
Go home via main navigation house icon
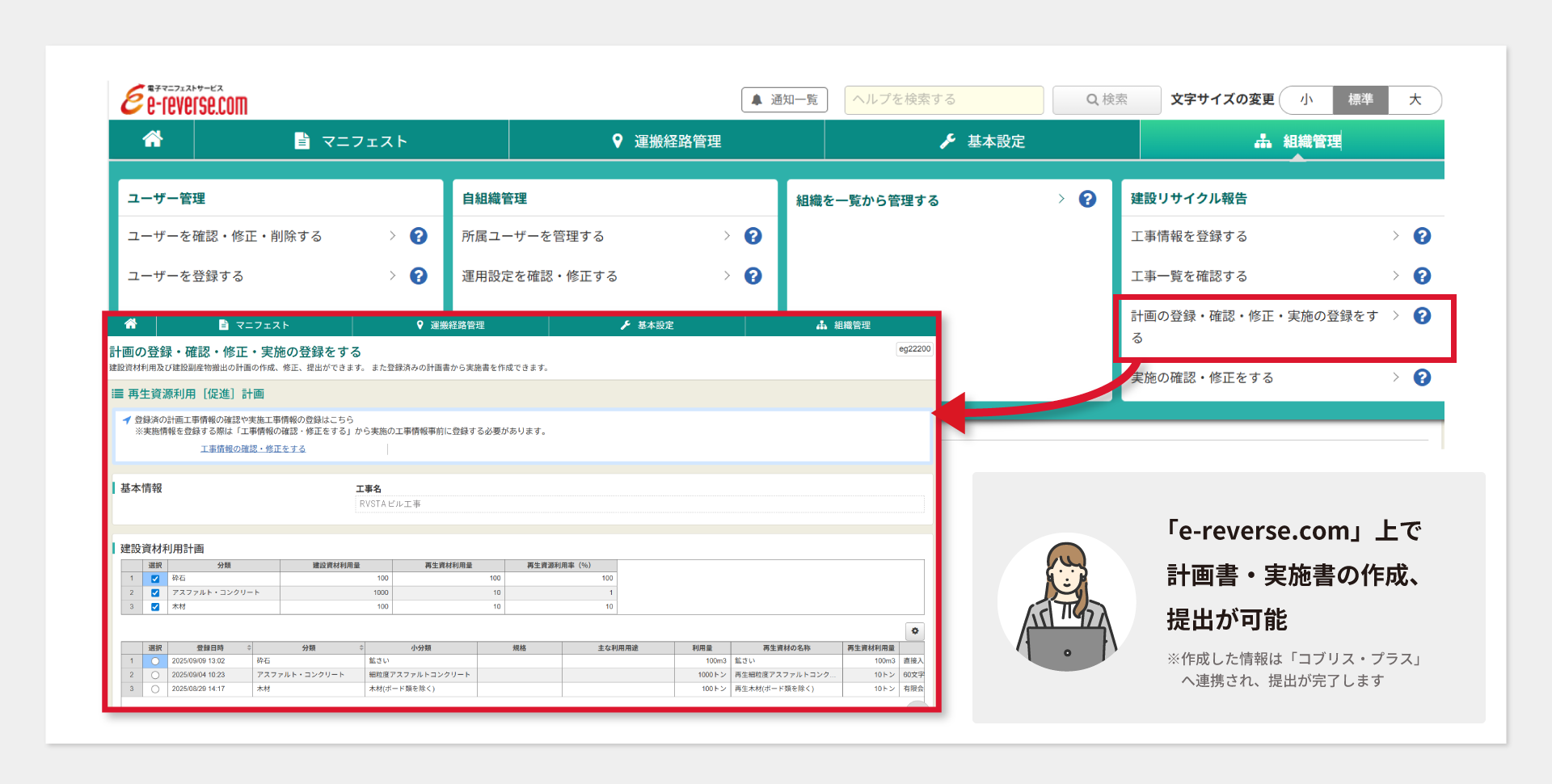(152, 140)
